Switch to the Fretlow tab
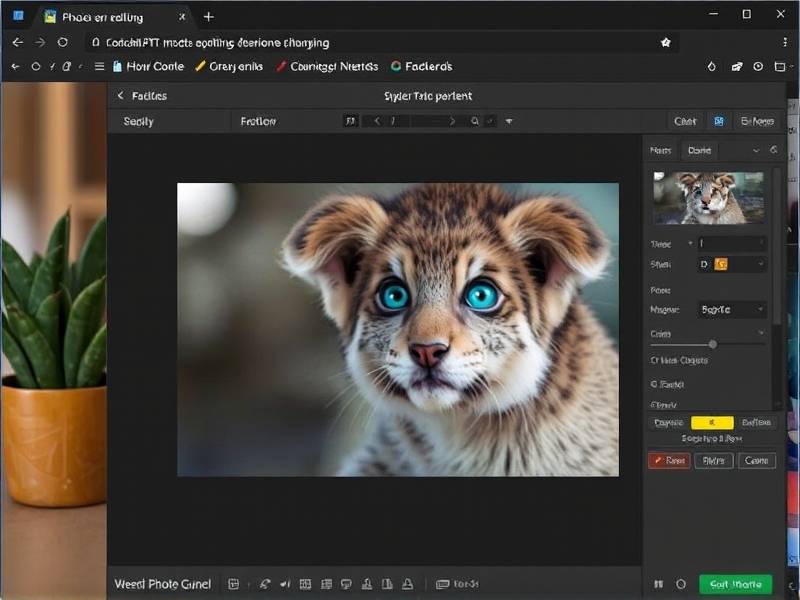Screen dimensions: 800x600 pyautogui.click(x=258, y=121)
